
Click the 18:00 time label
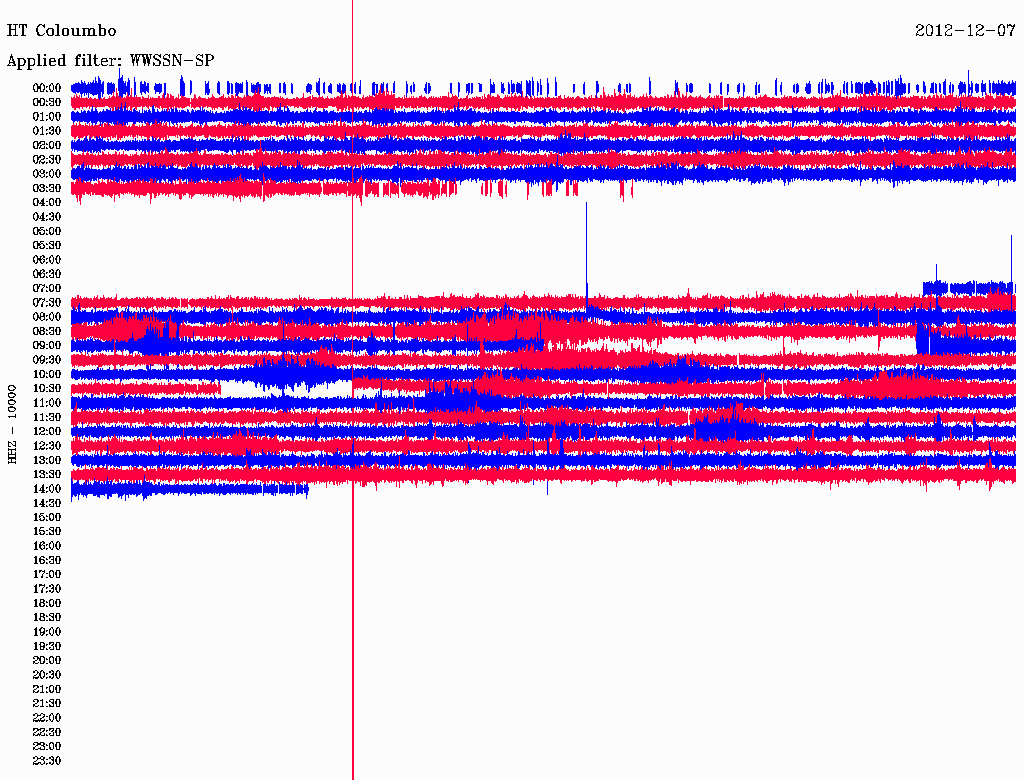[47, 603]
